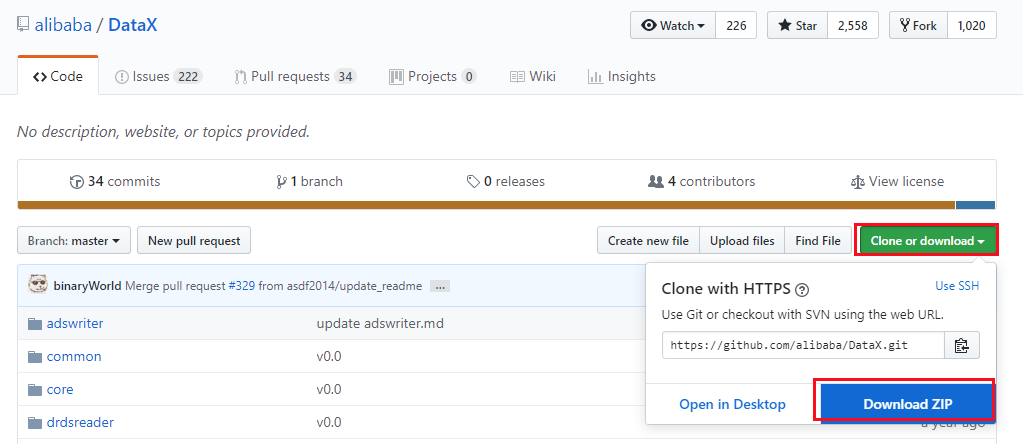View the 226 watchers count
Screen dimensions: 1023x444
click(736, 25)
